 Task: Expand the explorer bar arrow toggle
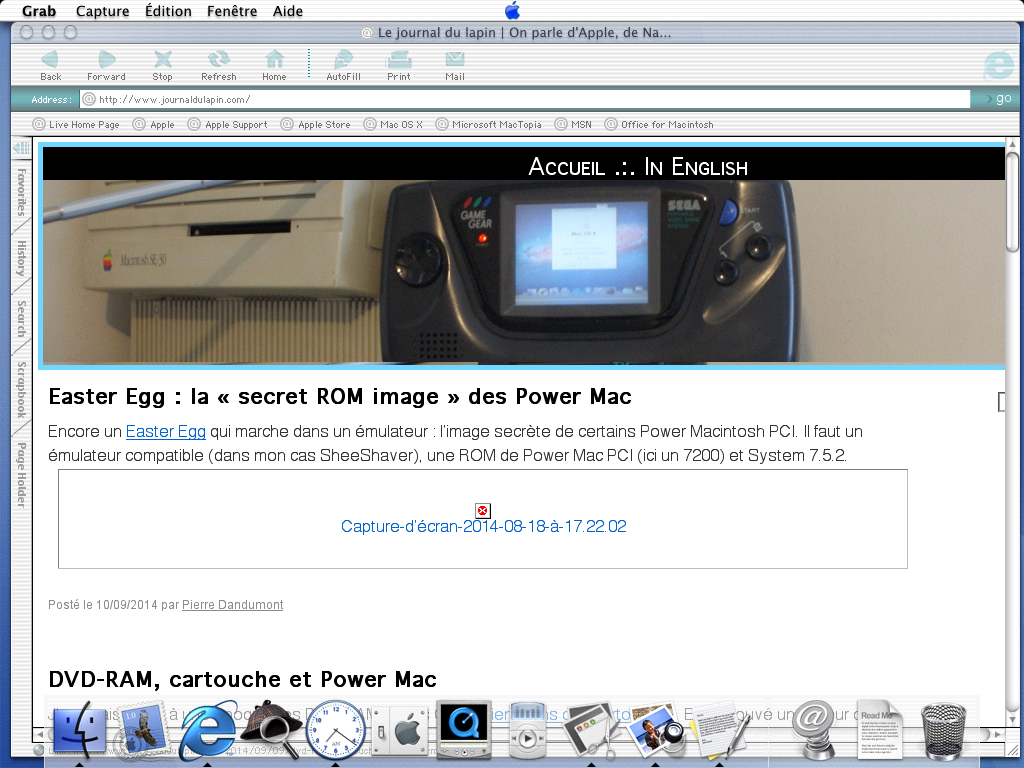click(x=22, y=148)
